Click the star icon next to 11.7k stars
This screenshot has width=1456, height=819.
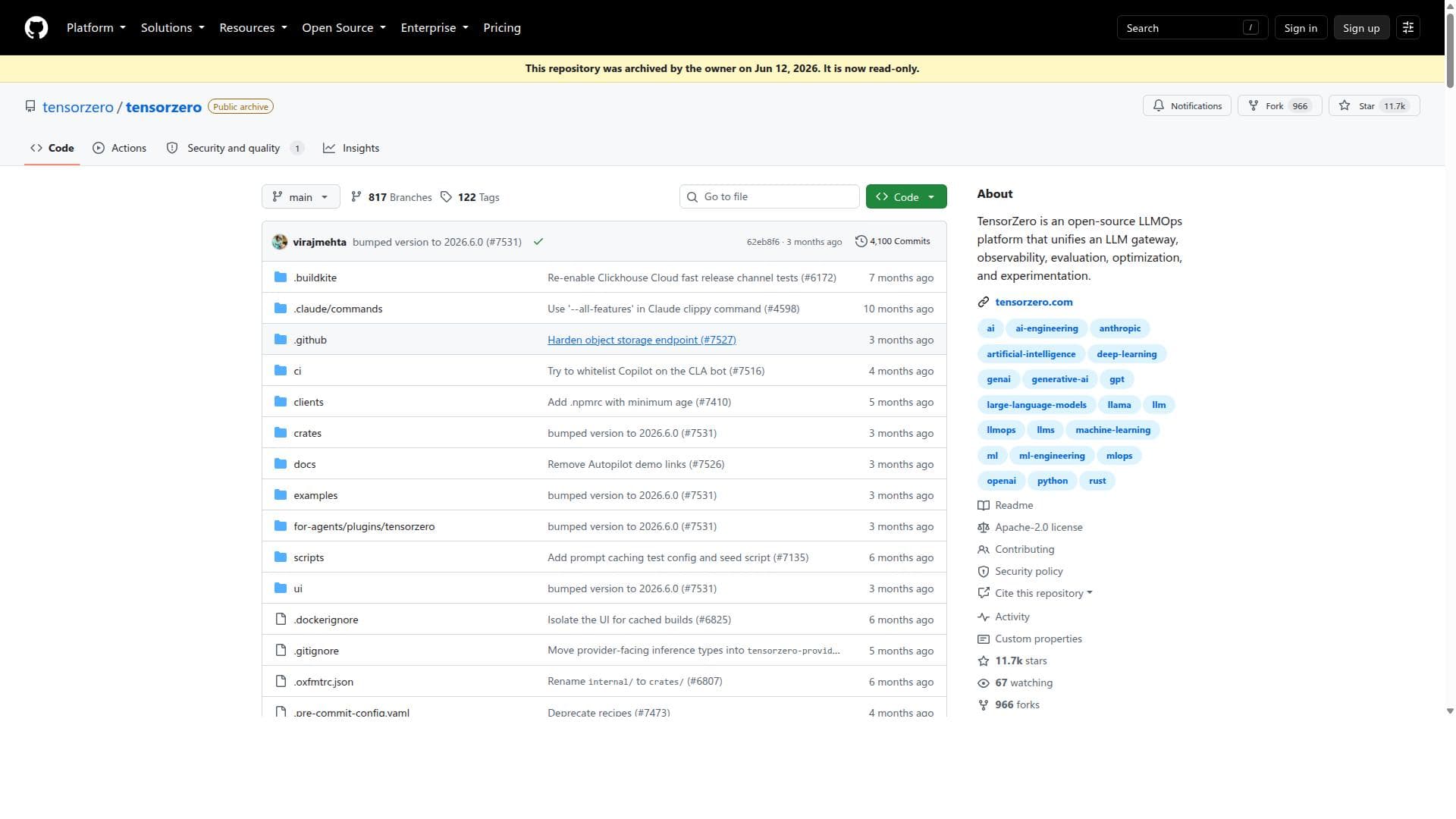[984, 661]
